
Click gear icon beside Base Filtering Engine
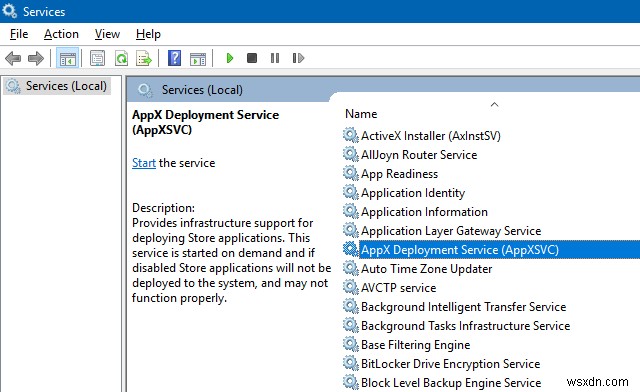pyautogui.click(x=351, y=344)
